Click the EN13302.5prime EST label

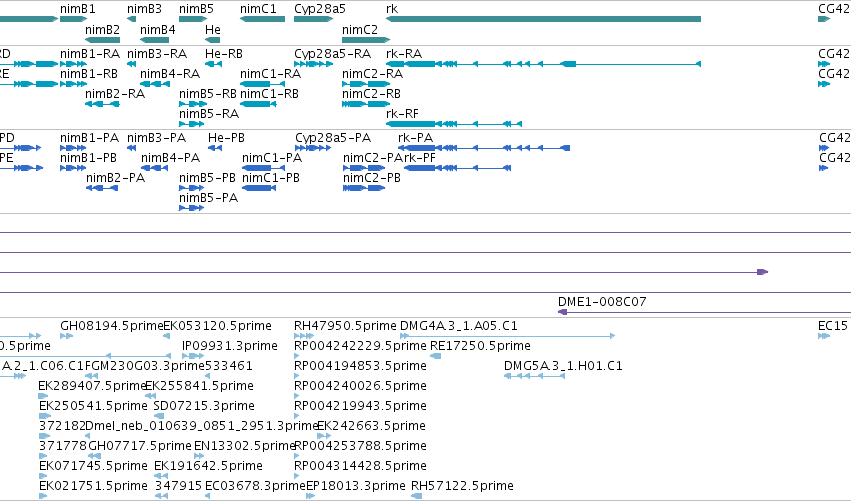(x=244, y=446)
